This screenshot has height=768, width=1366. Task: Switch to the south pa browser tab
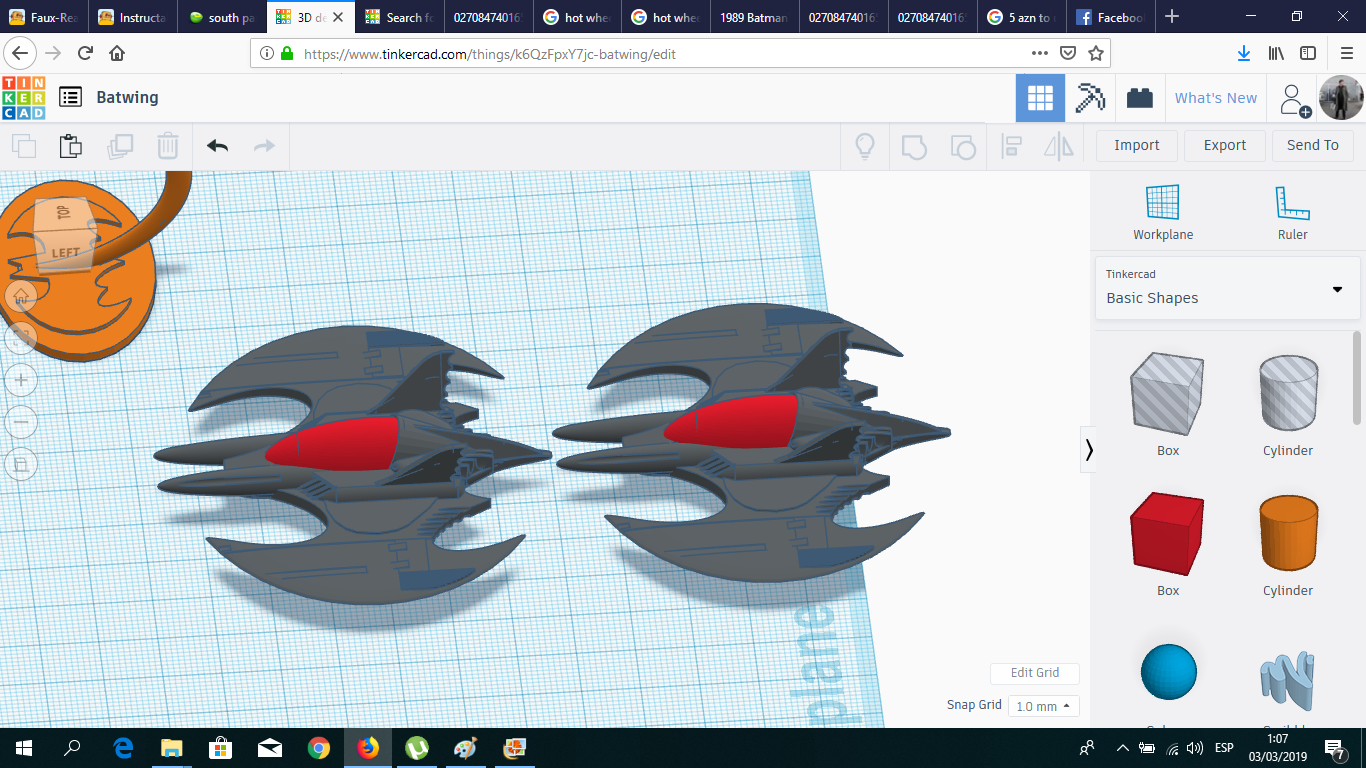point(223,17)
